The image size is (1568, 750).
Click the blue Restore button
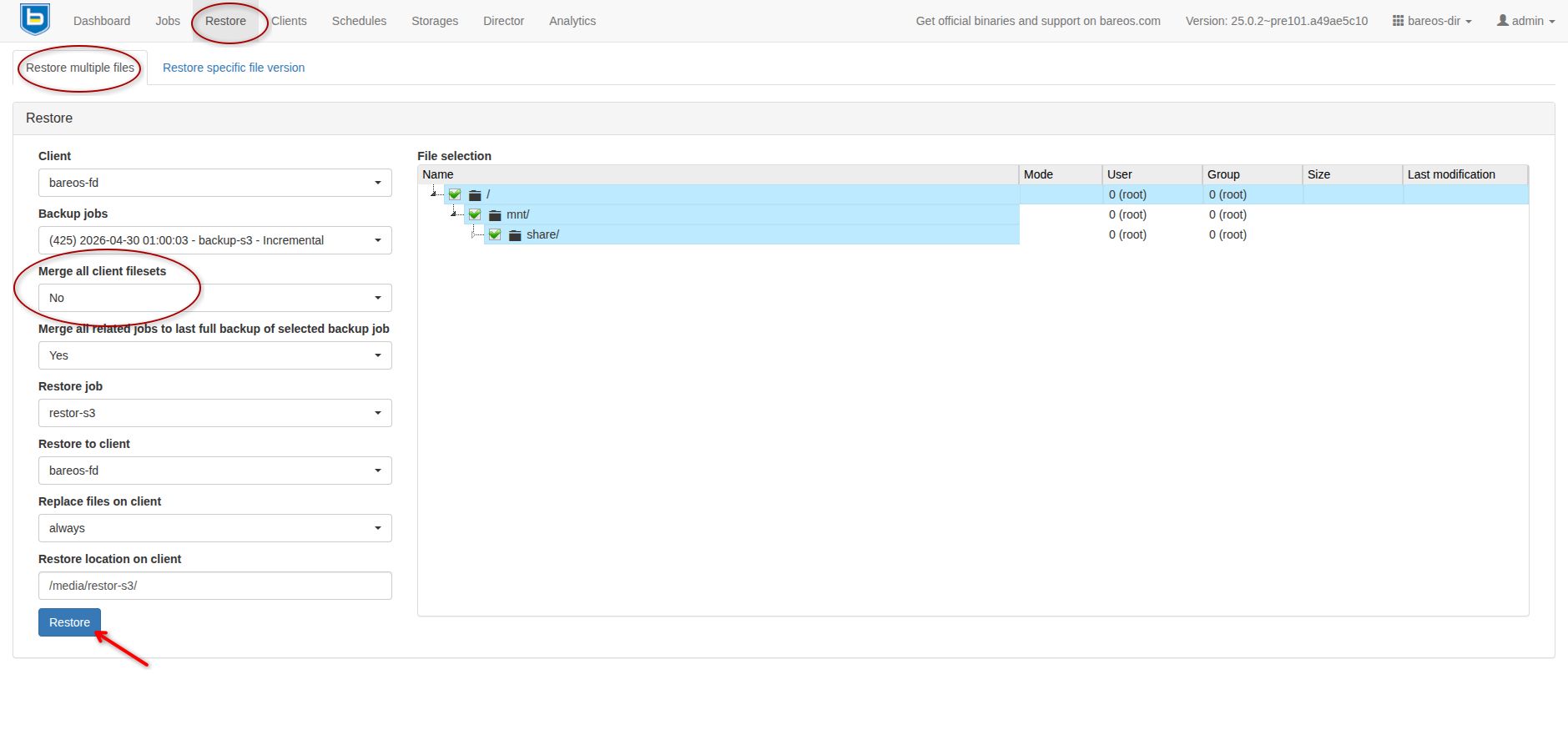point(69,622)
